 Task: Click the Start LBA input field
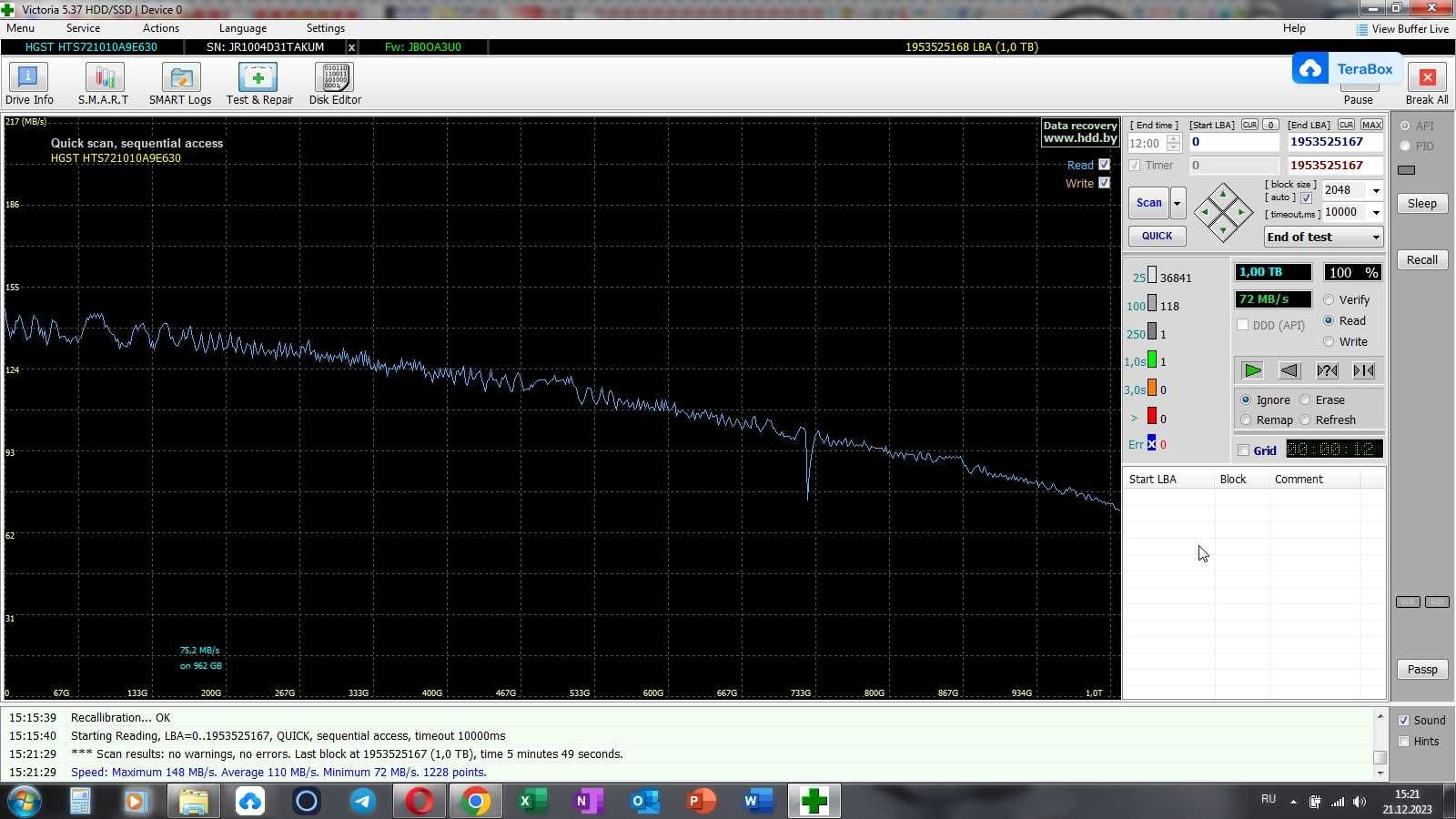click(1234, 142)
